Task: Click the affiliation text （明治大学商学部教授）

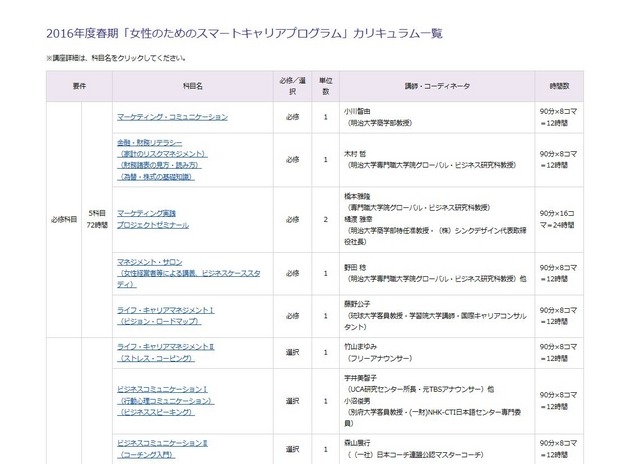Action: [x=379, y=123]
